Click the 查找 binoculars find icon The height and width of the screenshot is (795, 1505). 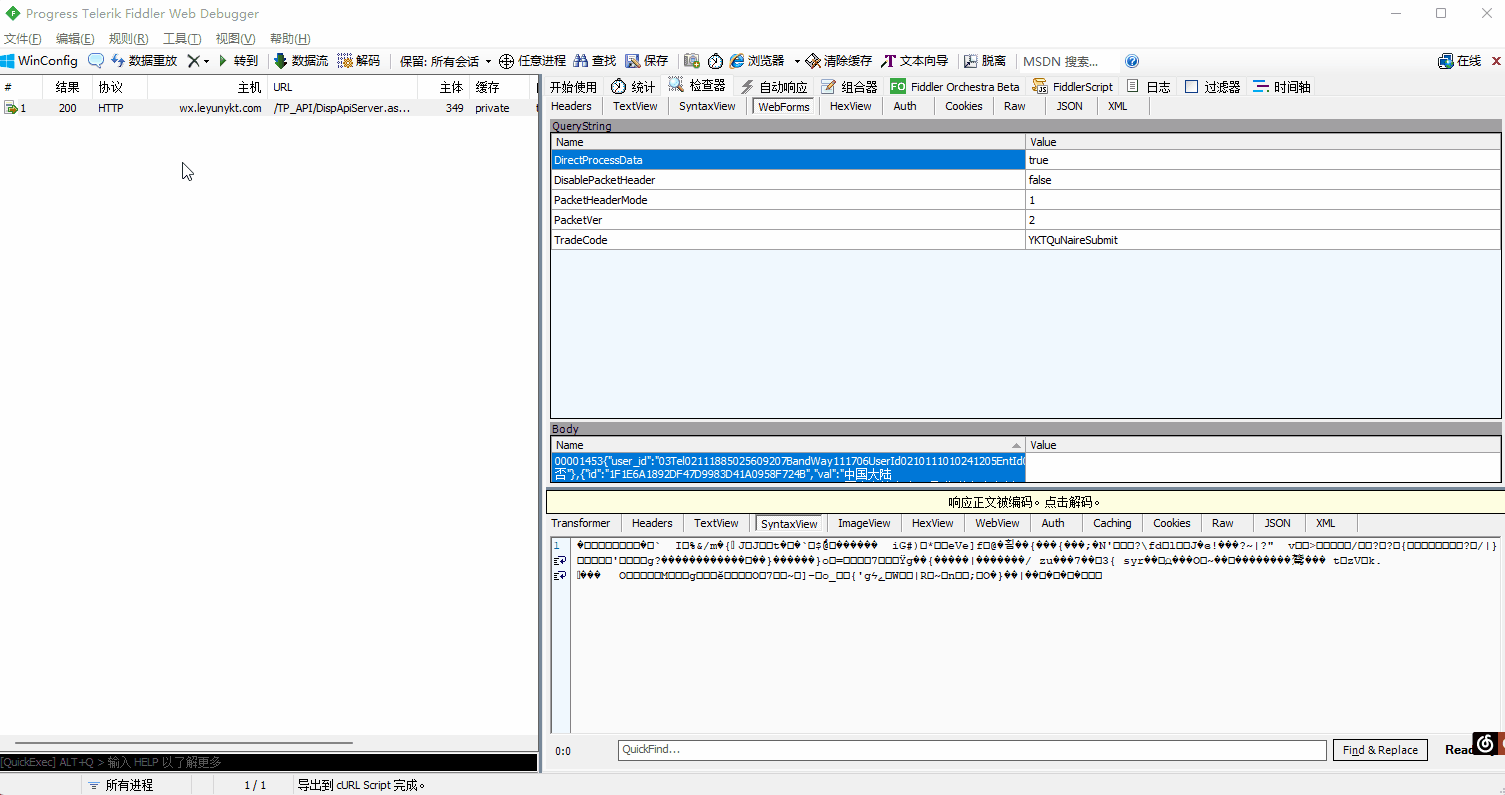(580, 61)
